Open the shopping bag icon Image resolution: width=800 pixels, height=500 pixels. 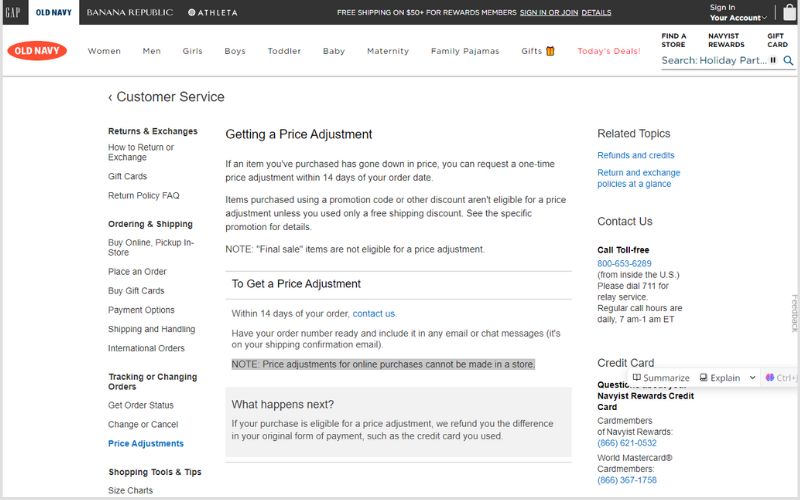coord(789,12)
